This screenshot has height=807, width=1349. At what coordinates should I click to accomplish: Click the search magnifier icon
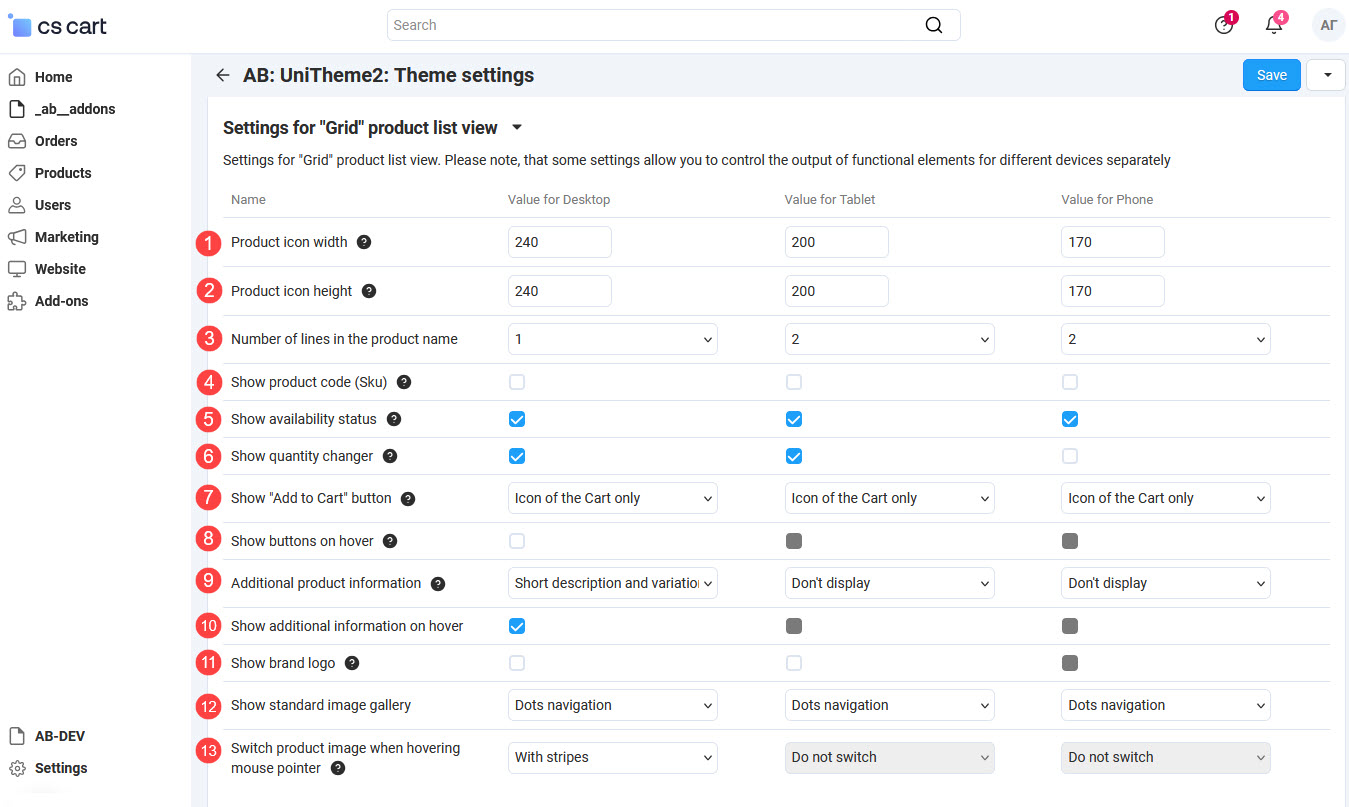pyautogui.click(x=933, y=25)
